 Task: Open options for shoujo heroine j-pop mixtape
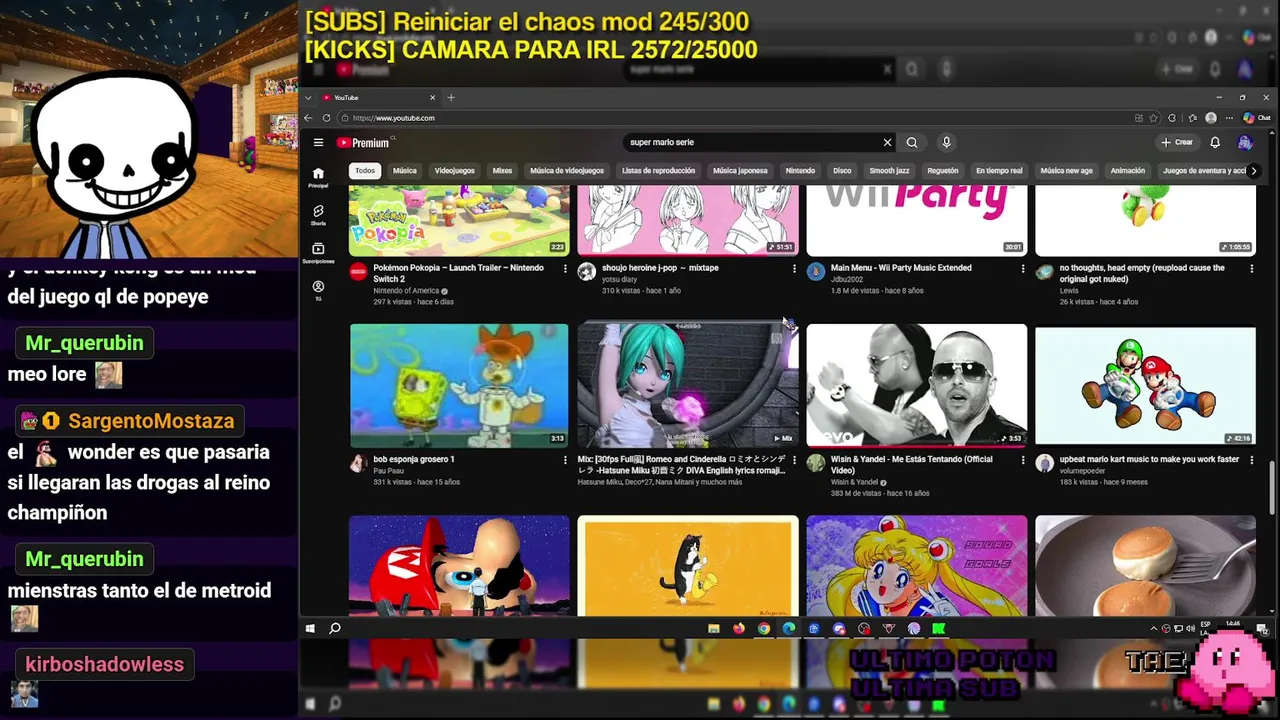tap(794, 269)
